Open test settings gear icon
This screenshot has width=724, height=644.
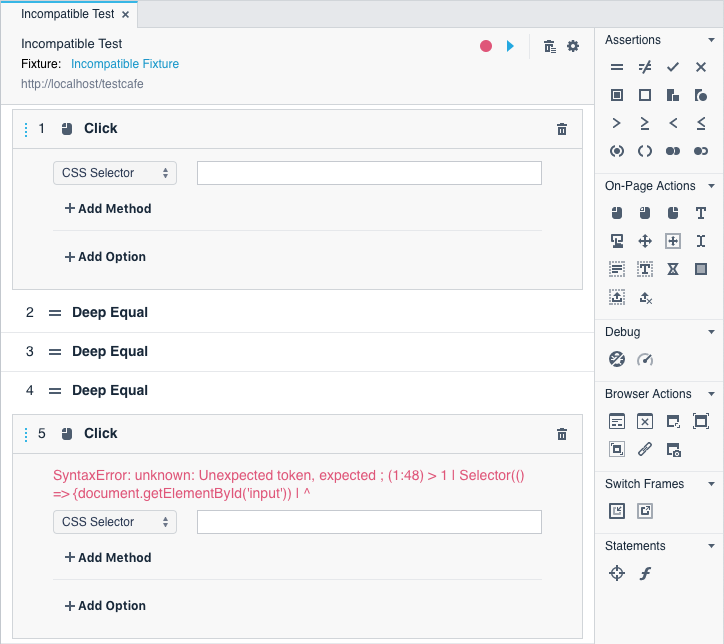(x=573, y=46)
